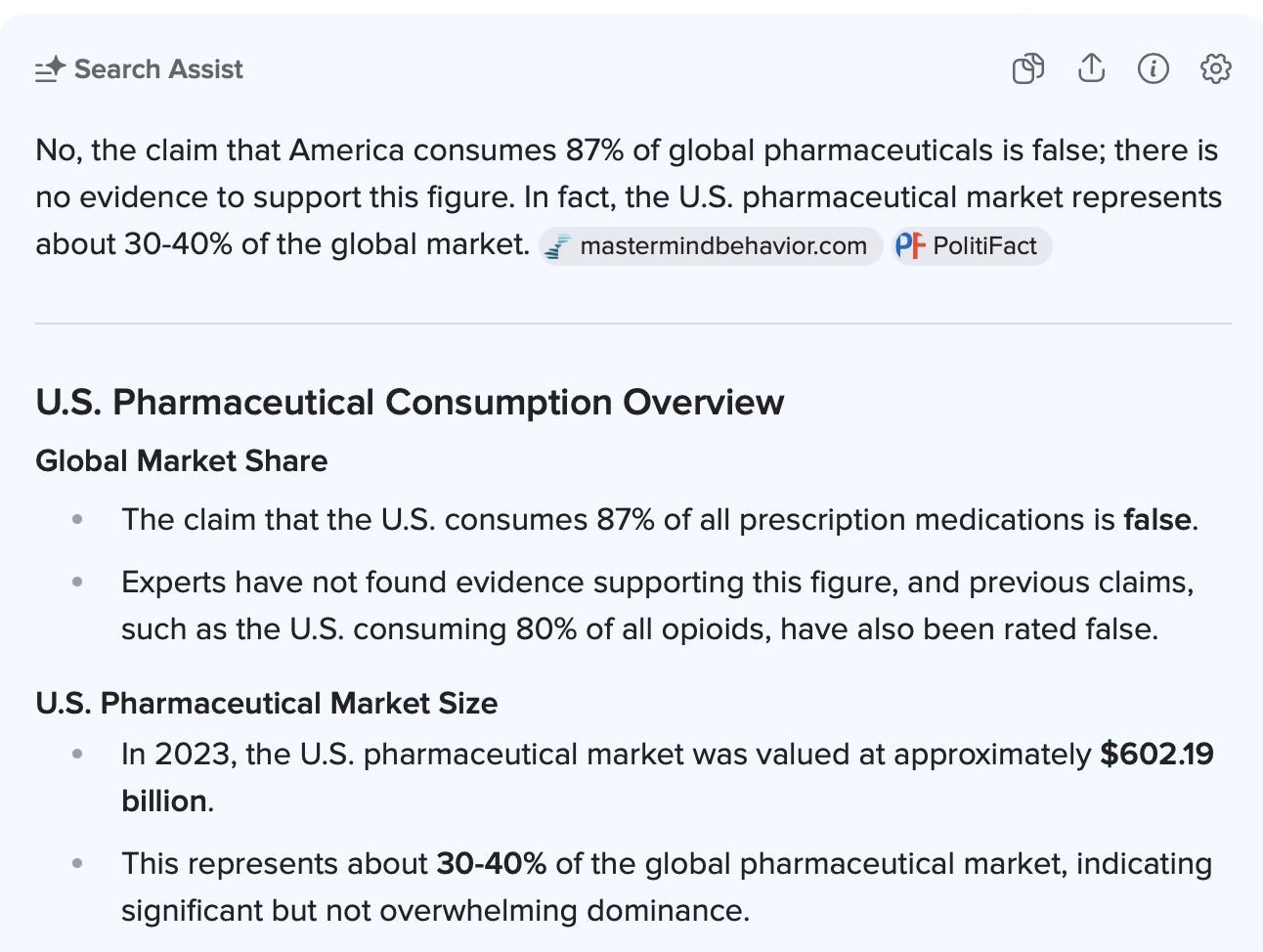Click the mastermindbehavior.com favicon
Image resolution: width=1263 pixels, height=952 pixels.
click(x=558, y=246)
